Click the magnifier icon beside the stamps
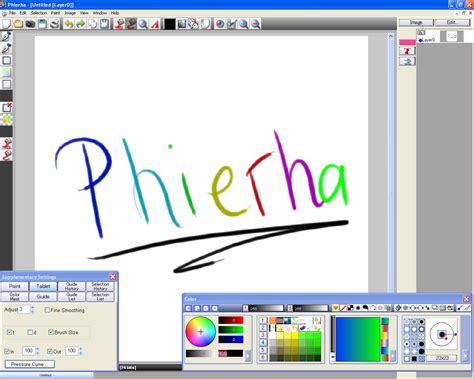This screenshot has height=379, width=474. 143,24
